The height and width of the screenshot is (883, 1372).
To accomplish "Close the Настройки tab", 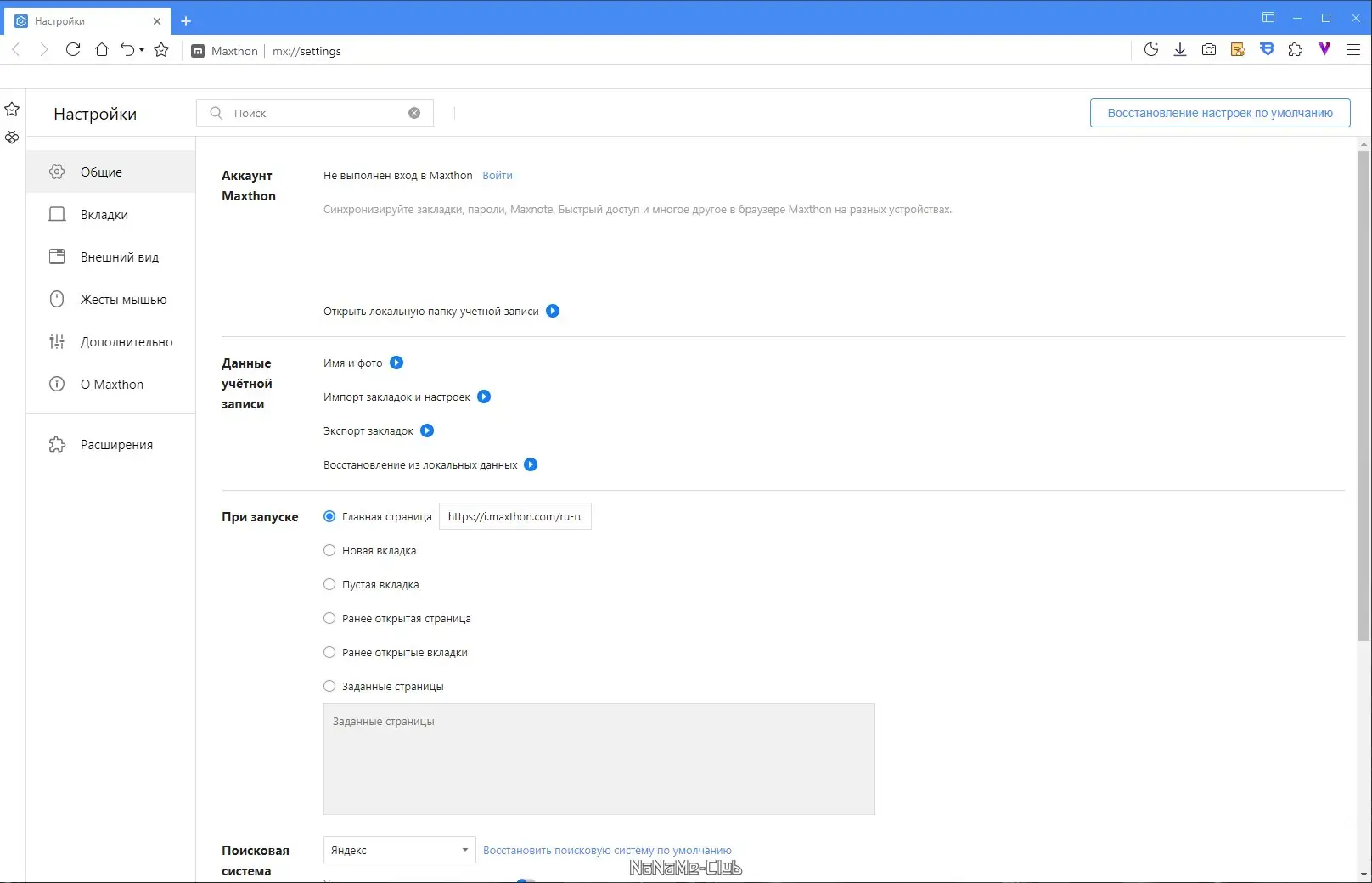I will point(157,21).
